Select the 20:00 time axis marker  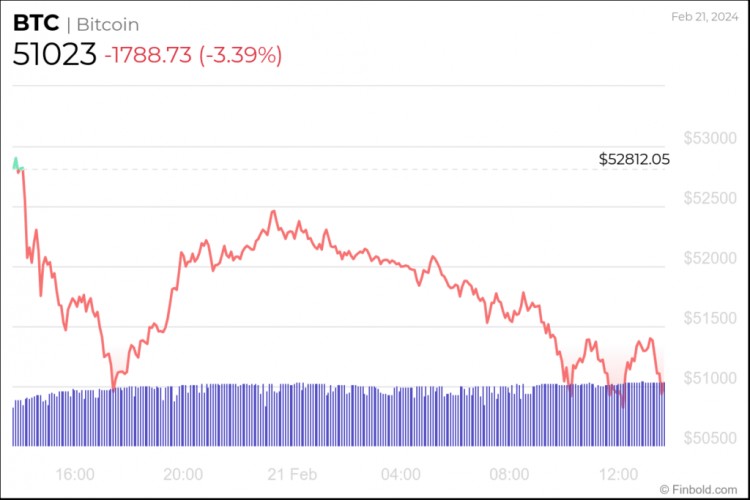pos(184,473)
